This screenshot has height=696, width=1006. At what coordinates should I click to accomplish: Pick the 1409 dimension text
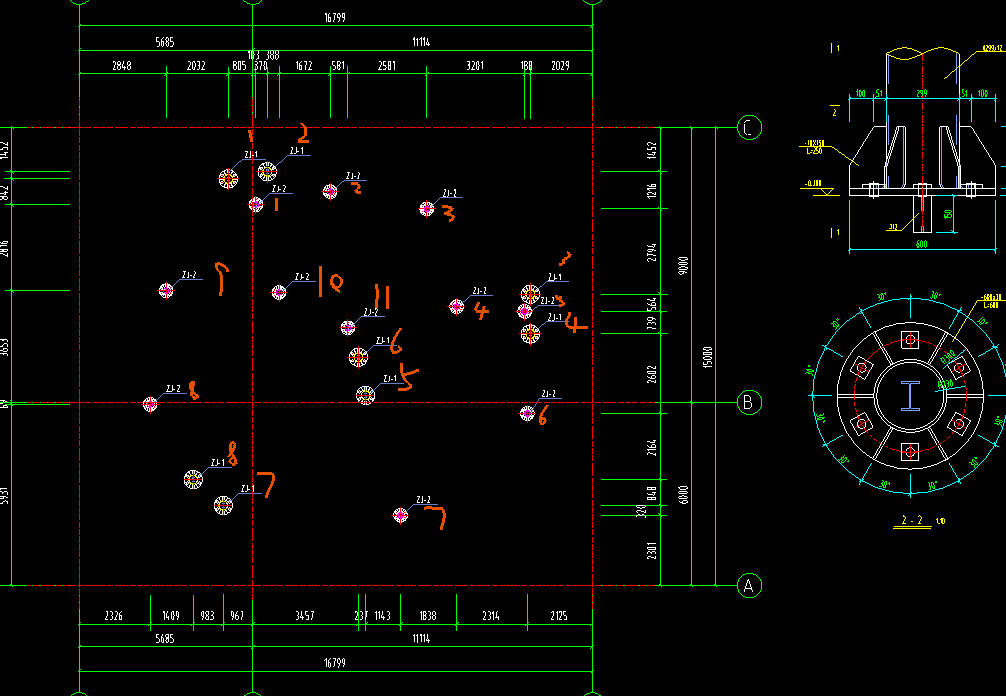pyautogui.click(x=169, y=616)
